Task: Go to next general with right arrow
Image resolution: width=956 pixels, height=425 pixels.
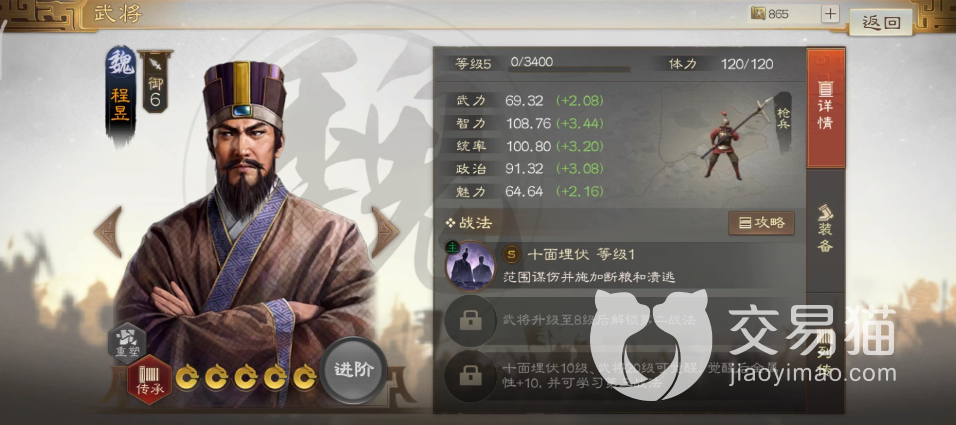Action: [x=385, y=232]
